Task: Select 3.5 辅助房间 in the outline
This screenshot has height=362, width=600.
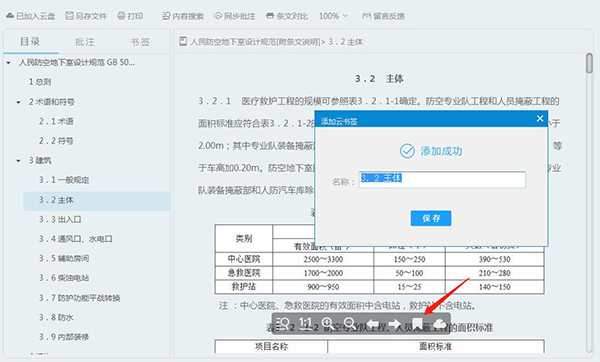Action: [x=64, y=258]
